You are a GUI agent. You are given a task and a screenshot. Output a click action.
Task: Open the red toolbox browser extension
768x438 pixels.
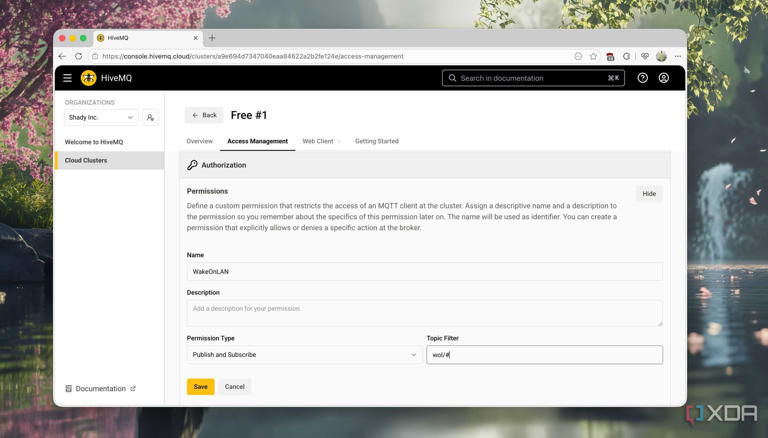(x=610, y=56)
